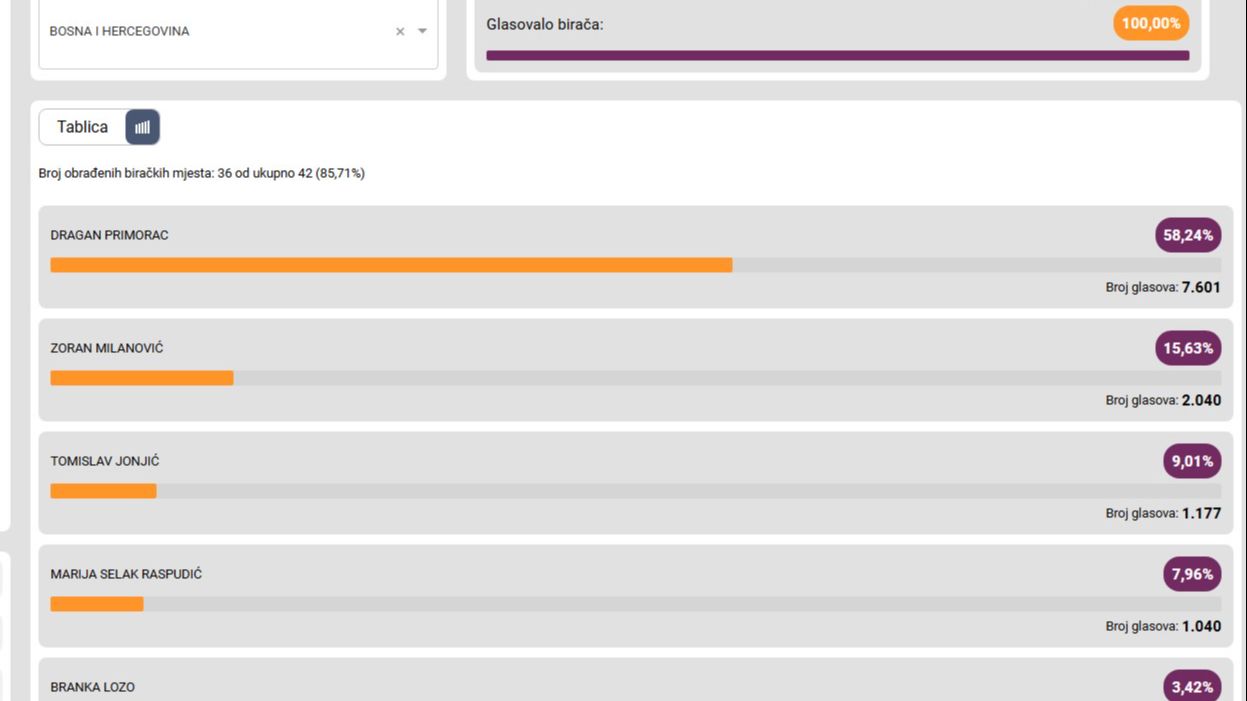
Task: Click Zoran Milanović's orange vote bar
Action: [142, 378]
